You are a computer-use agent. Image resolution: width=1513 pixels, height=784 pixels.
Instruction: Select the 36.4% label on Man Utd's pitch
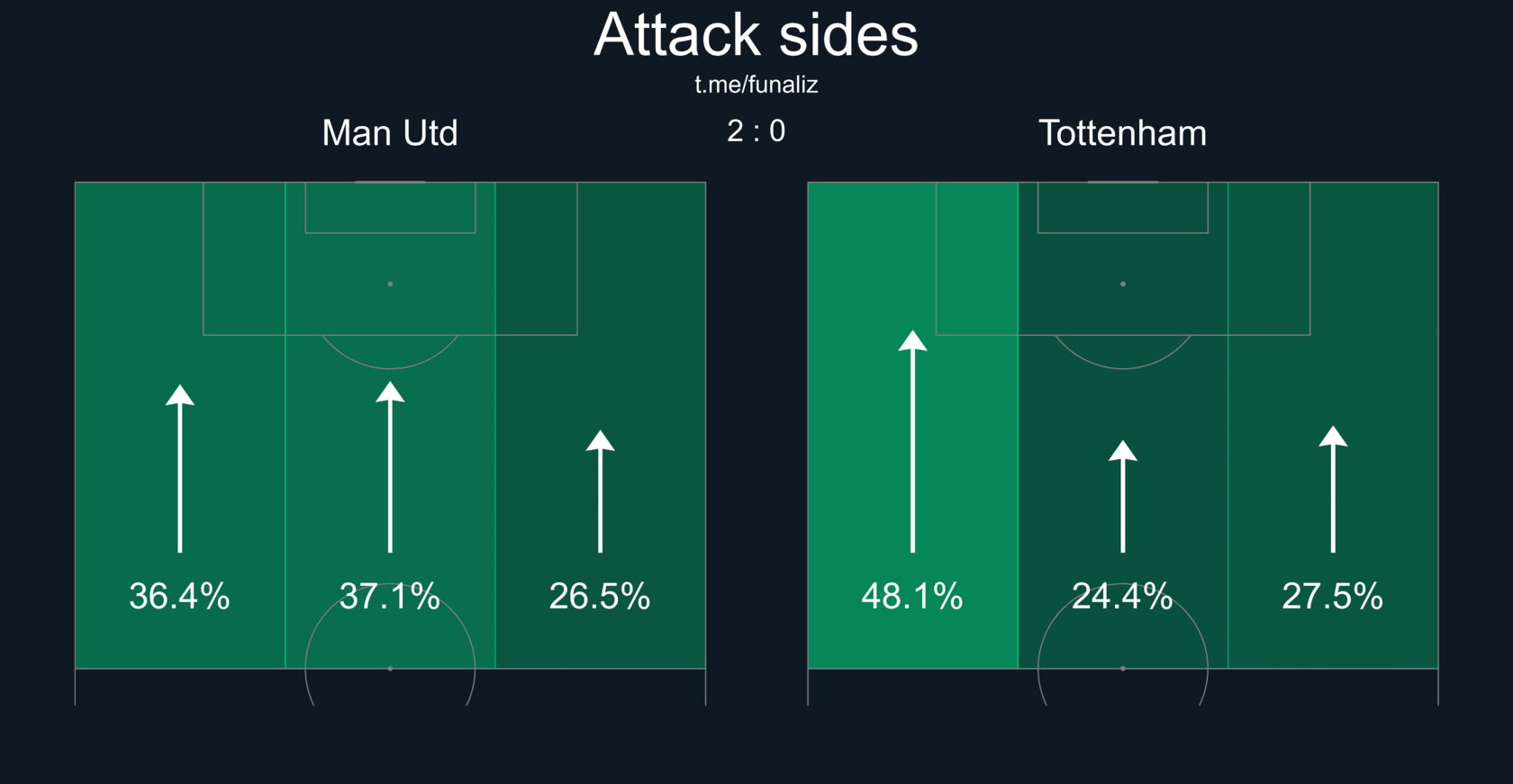180,596
